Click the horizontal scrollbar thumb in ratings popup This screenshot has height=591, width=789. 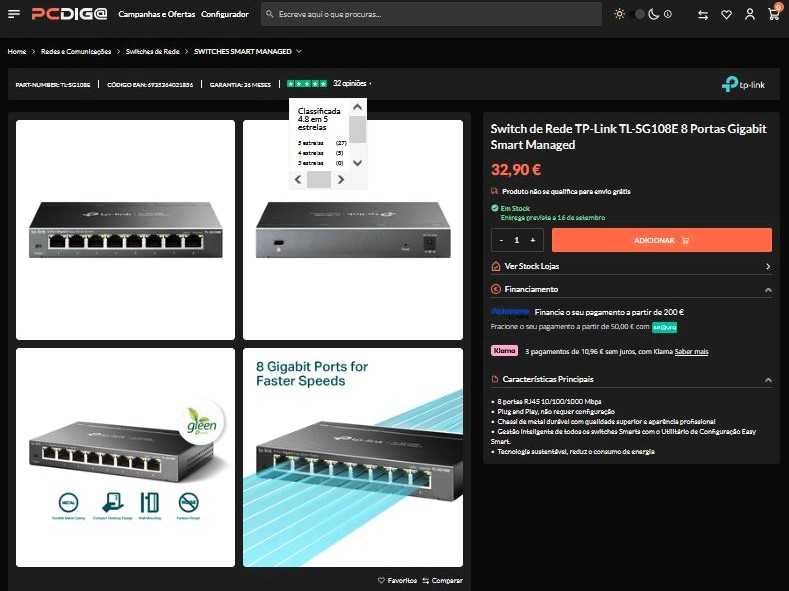click(x=319, y=179)
